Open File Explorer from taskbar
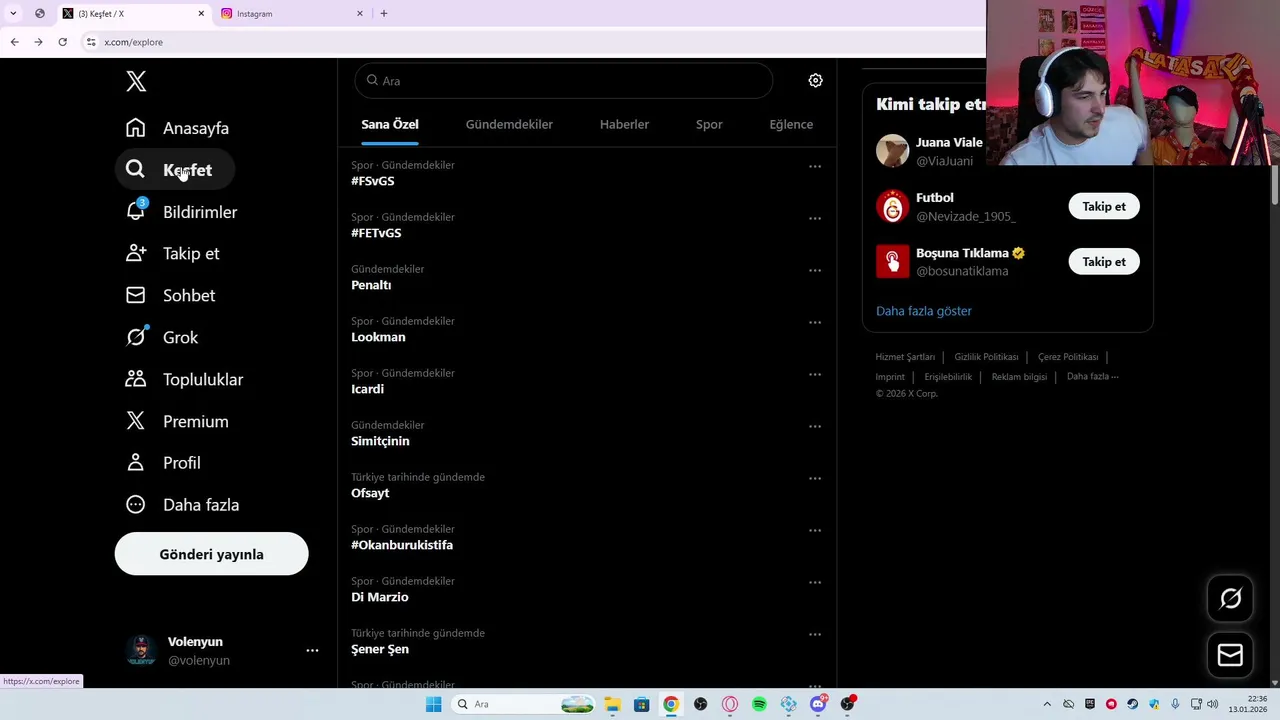This screenshot has height=720, width=1280. pyautogui.click(x=612, y=704)
